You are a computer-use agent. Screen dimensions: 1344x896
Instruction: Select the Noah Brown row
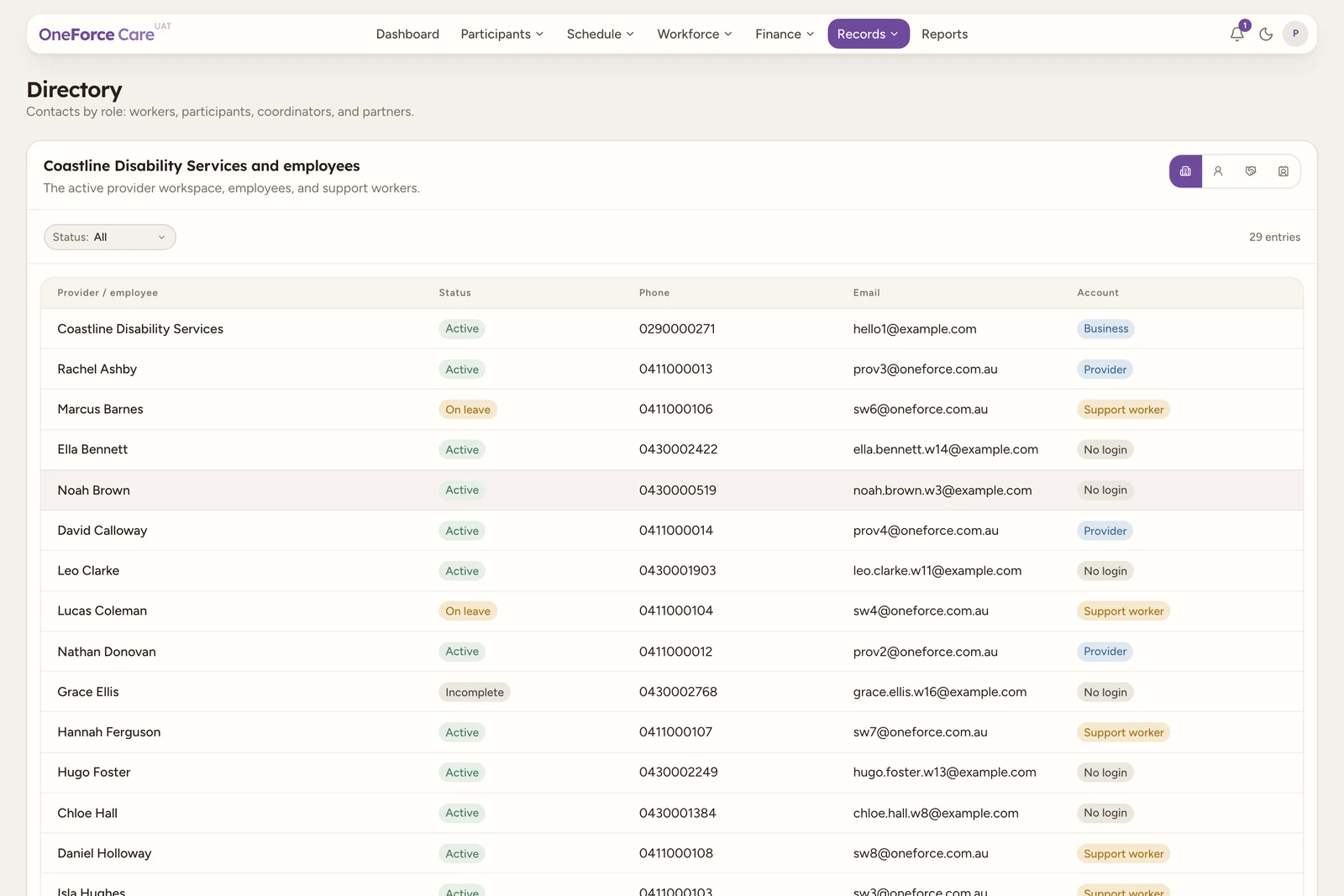[672, 490]
